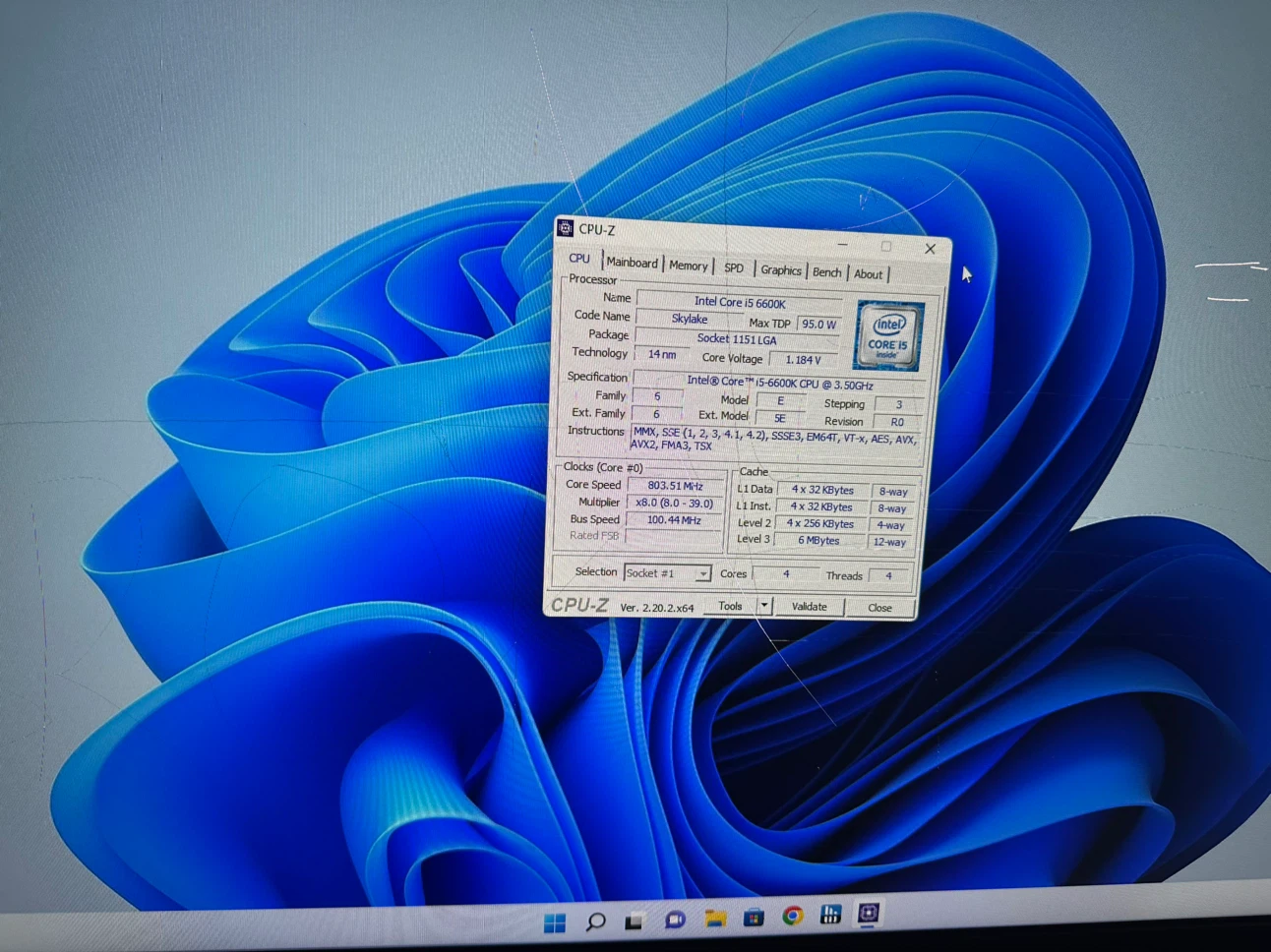The image size is (1271, 952).
Task: Switch to the Memory tab
Action: (688, 266)
